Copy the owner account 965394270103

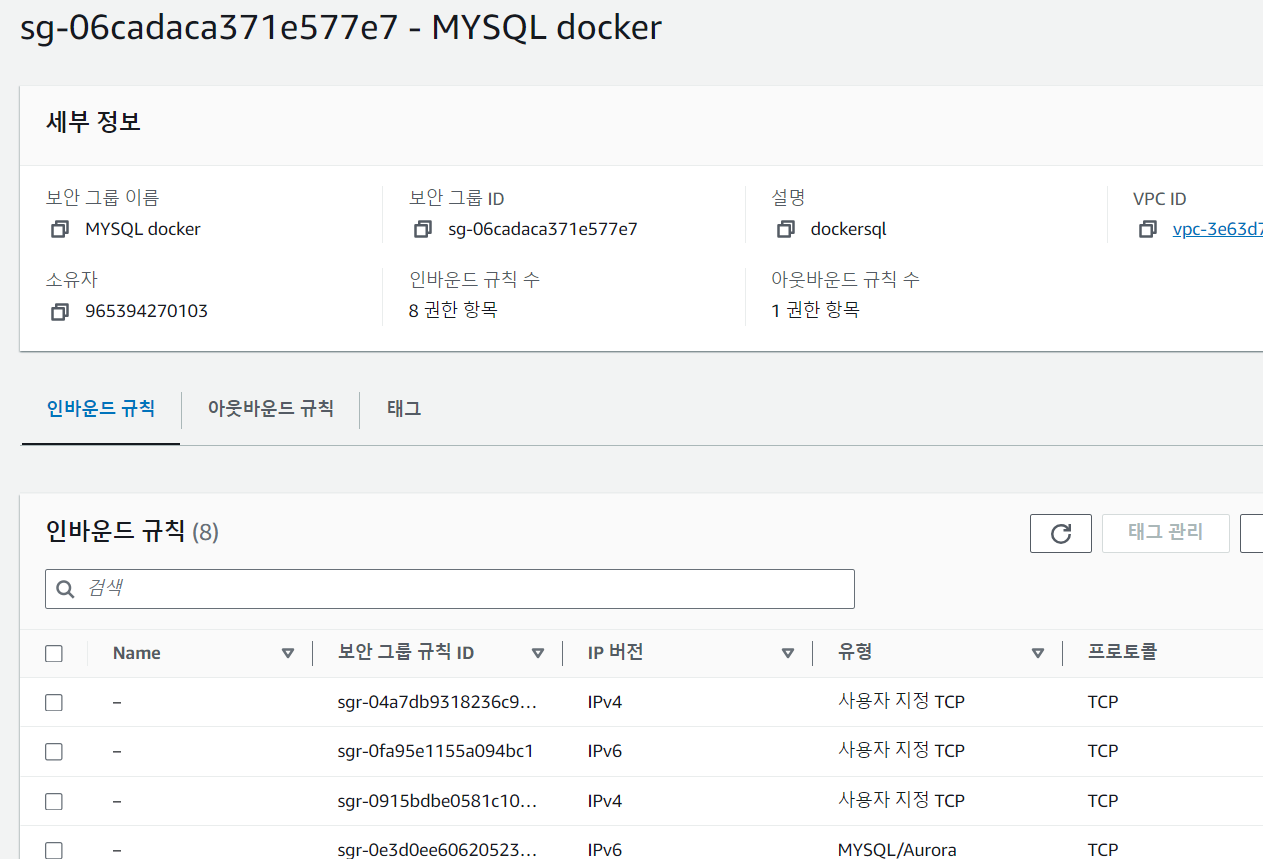click(x=60, y=311)
